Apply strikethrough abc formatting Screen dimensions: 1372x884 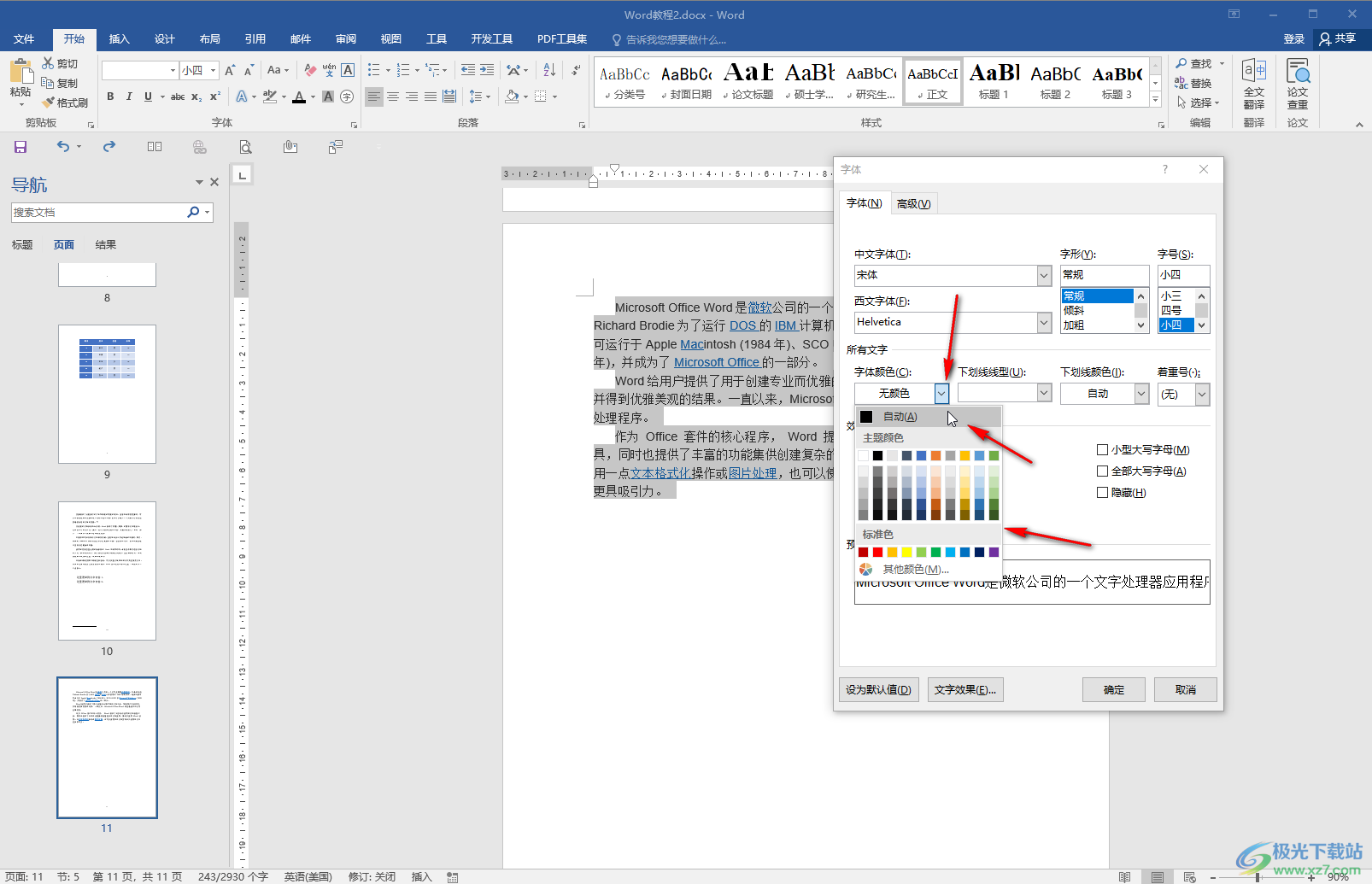pyautogui.click(x=178, y=97)
